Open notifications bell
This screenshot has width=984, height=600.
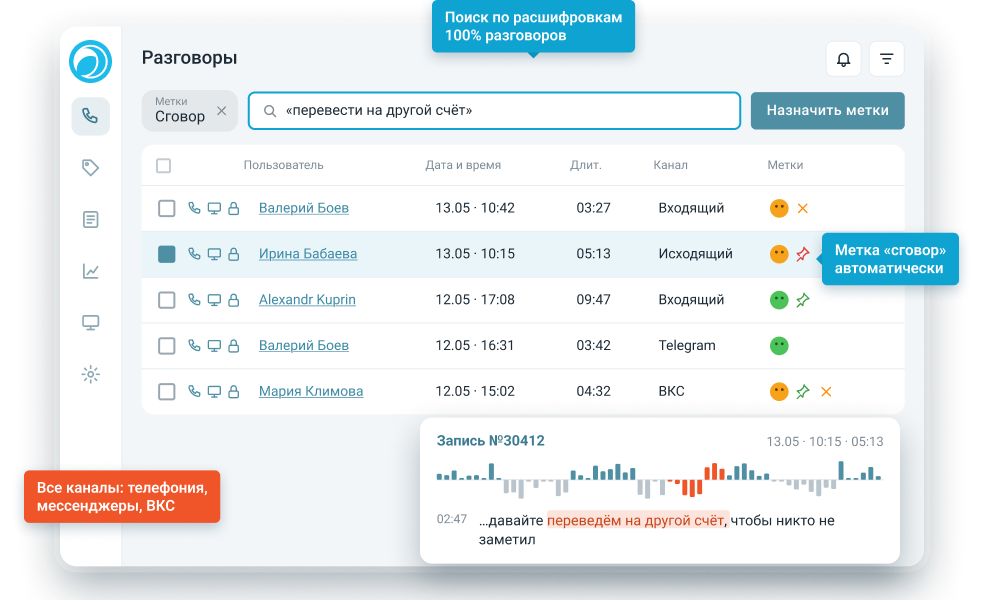843,59
